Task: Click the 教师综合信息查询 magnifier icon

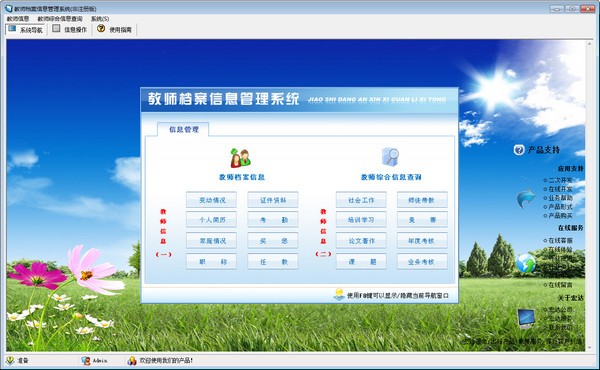Action: click(x=390, y=157)
